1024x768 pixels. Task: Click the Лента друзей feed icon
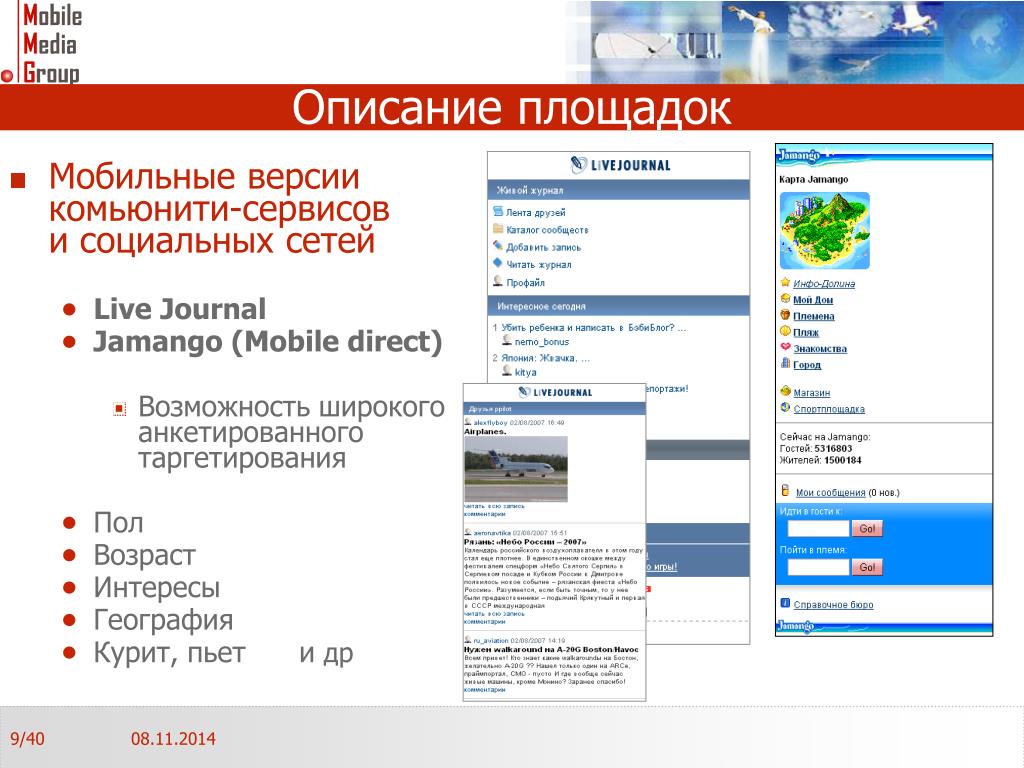(x=498, y=211)
